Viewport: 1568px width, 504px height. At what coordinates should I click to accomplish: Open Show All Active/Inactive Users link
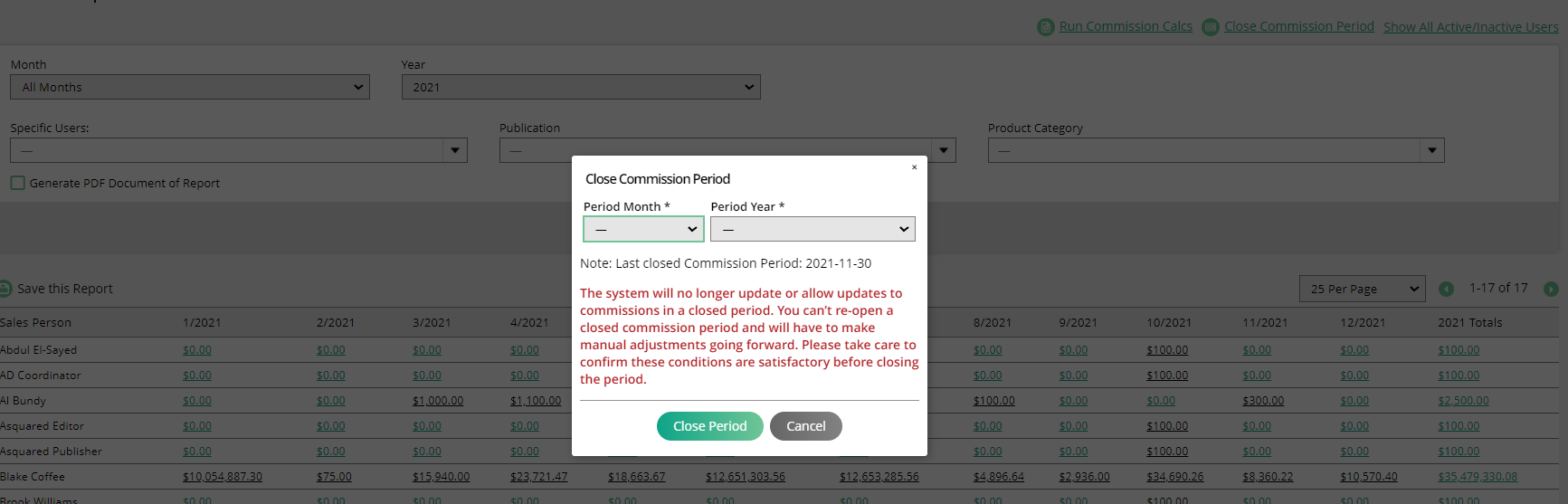click(1470, 27)
